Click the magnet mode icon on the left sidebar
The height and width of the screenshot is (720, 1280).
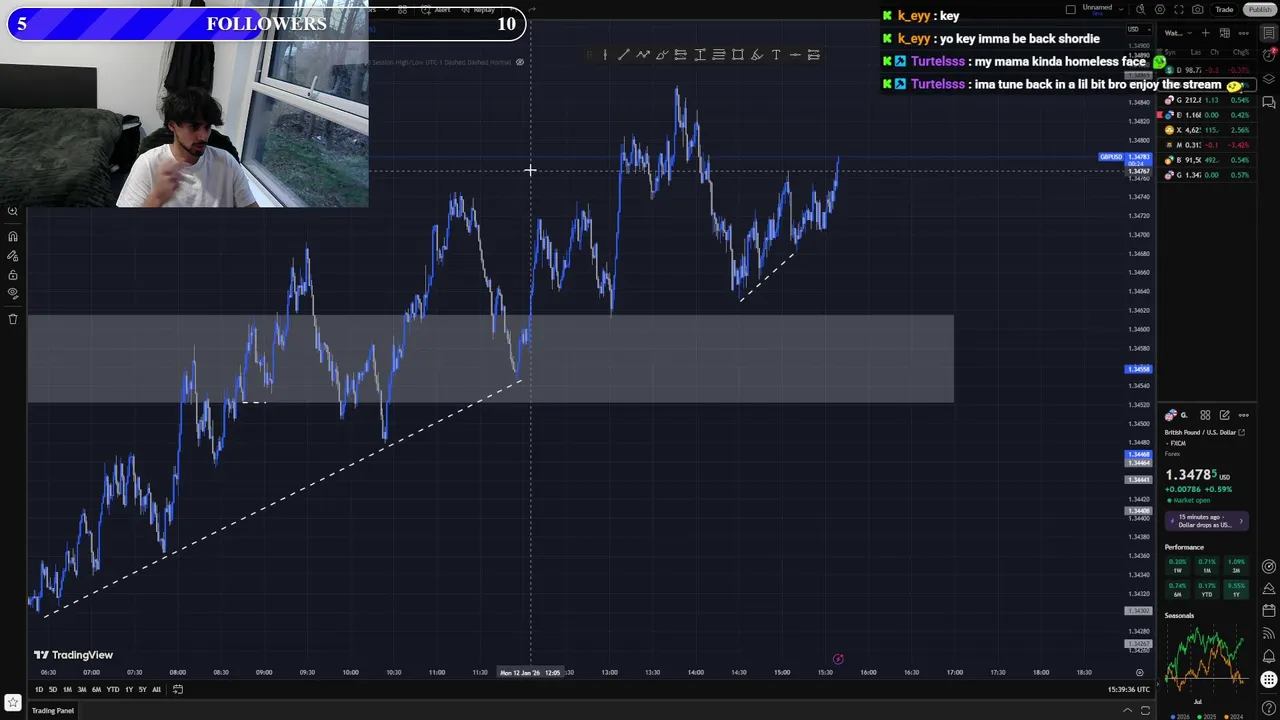[x=13, y=236]
